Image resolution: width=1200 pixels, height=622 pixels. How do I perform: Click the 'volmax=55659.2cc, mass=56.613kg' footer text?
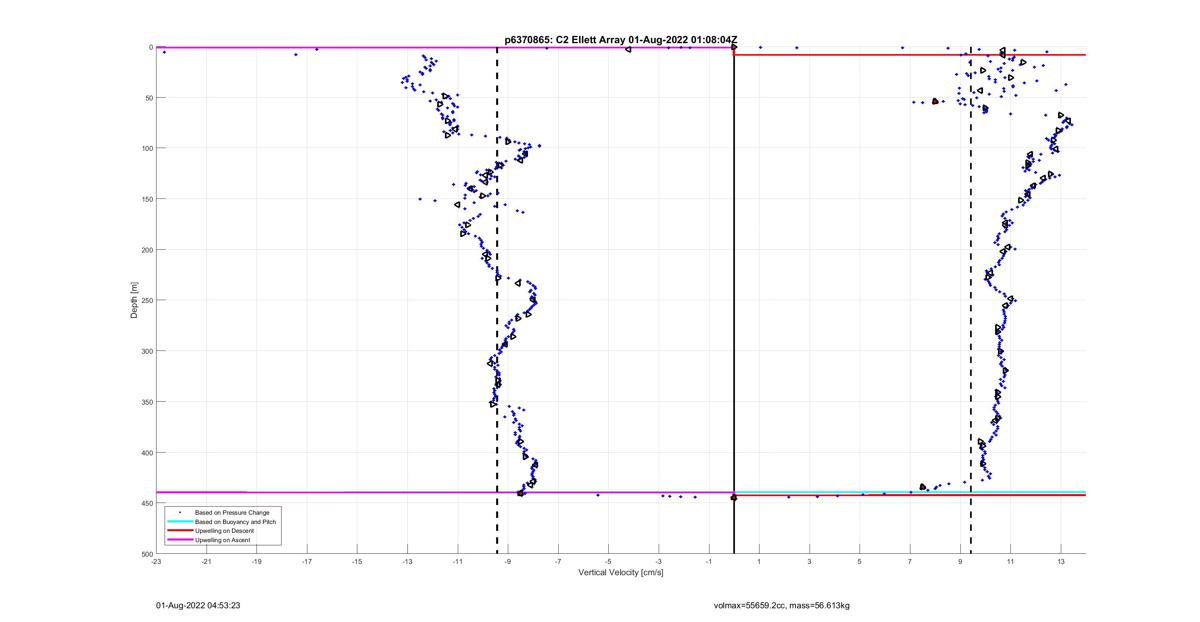(x=781, y=605)
